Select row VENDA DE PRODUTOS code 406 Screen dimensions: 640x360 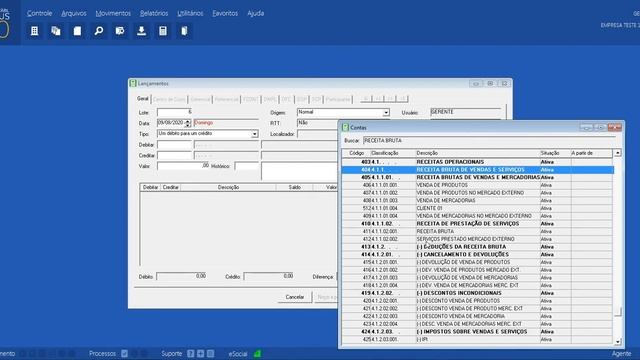point(478,185)
